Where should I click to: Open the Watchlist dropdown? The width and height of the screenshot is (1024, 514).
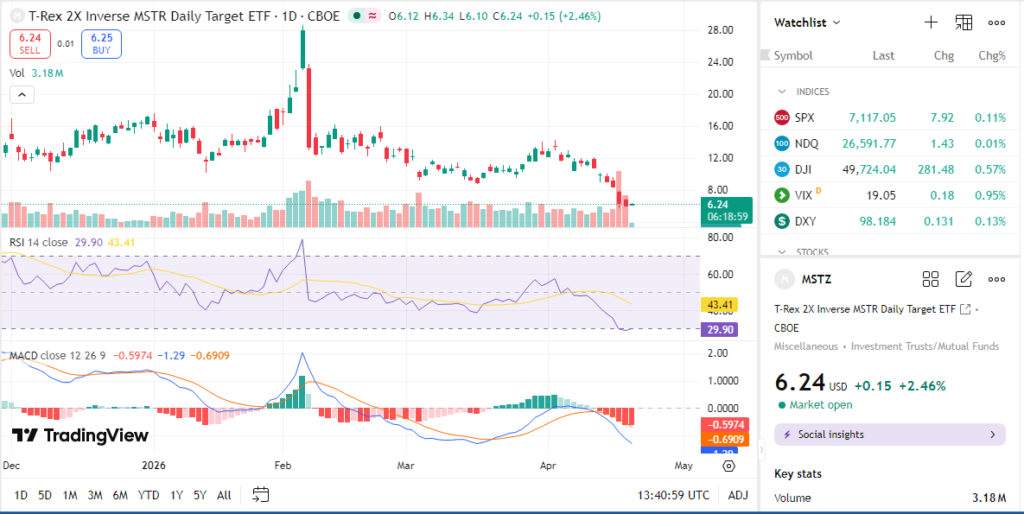[808, 22]
